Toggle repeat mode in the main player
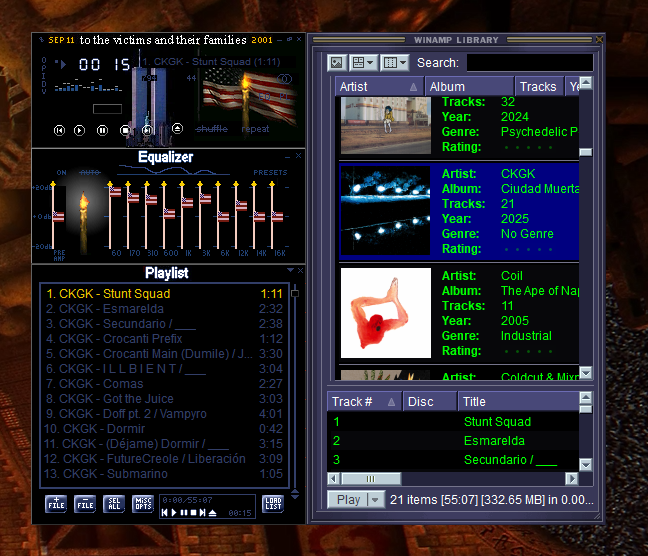The image size is (648, 556). [255, 129]
